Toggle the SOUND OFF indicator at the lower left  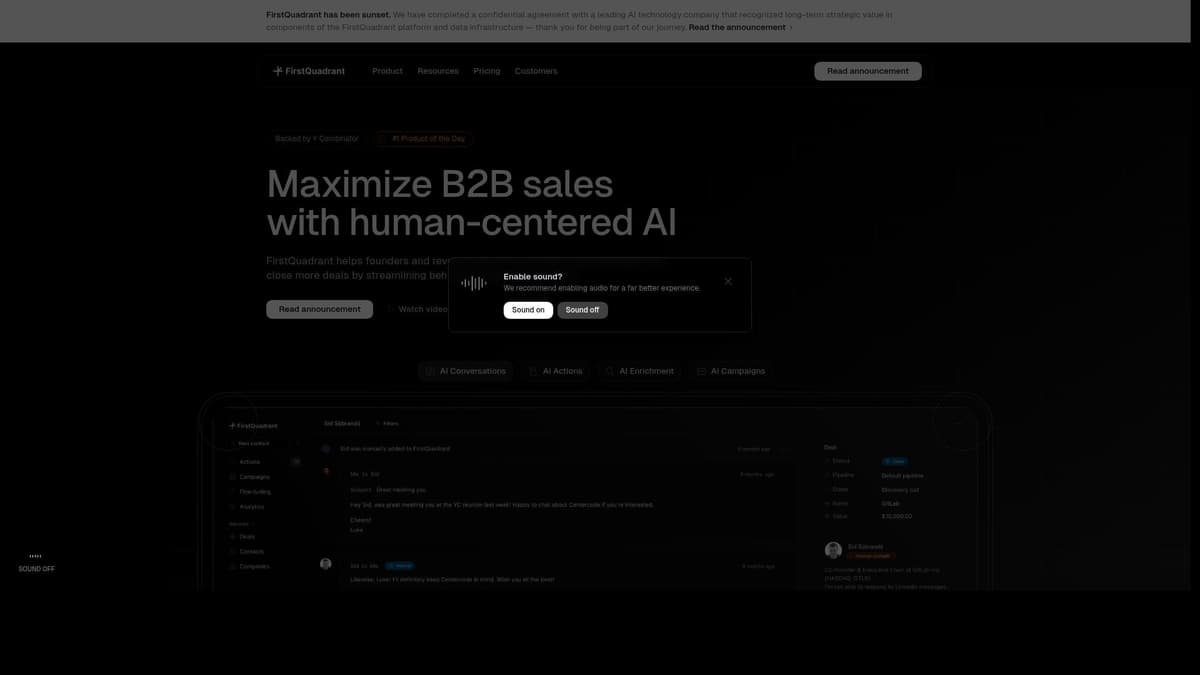point(36,563)
